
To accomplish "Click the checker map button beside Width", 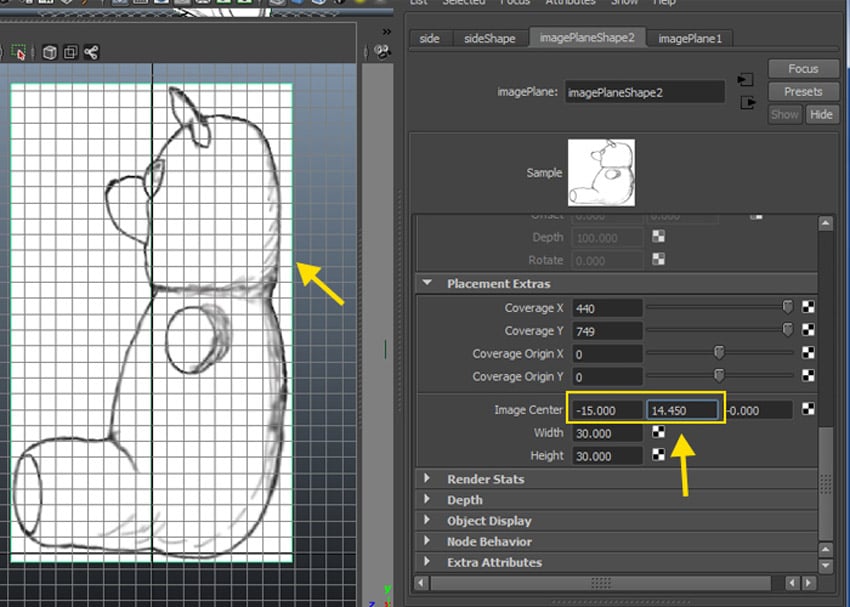I will (659, 433).
